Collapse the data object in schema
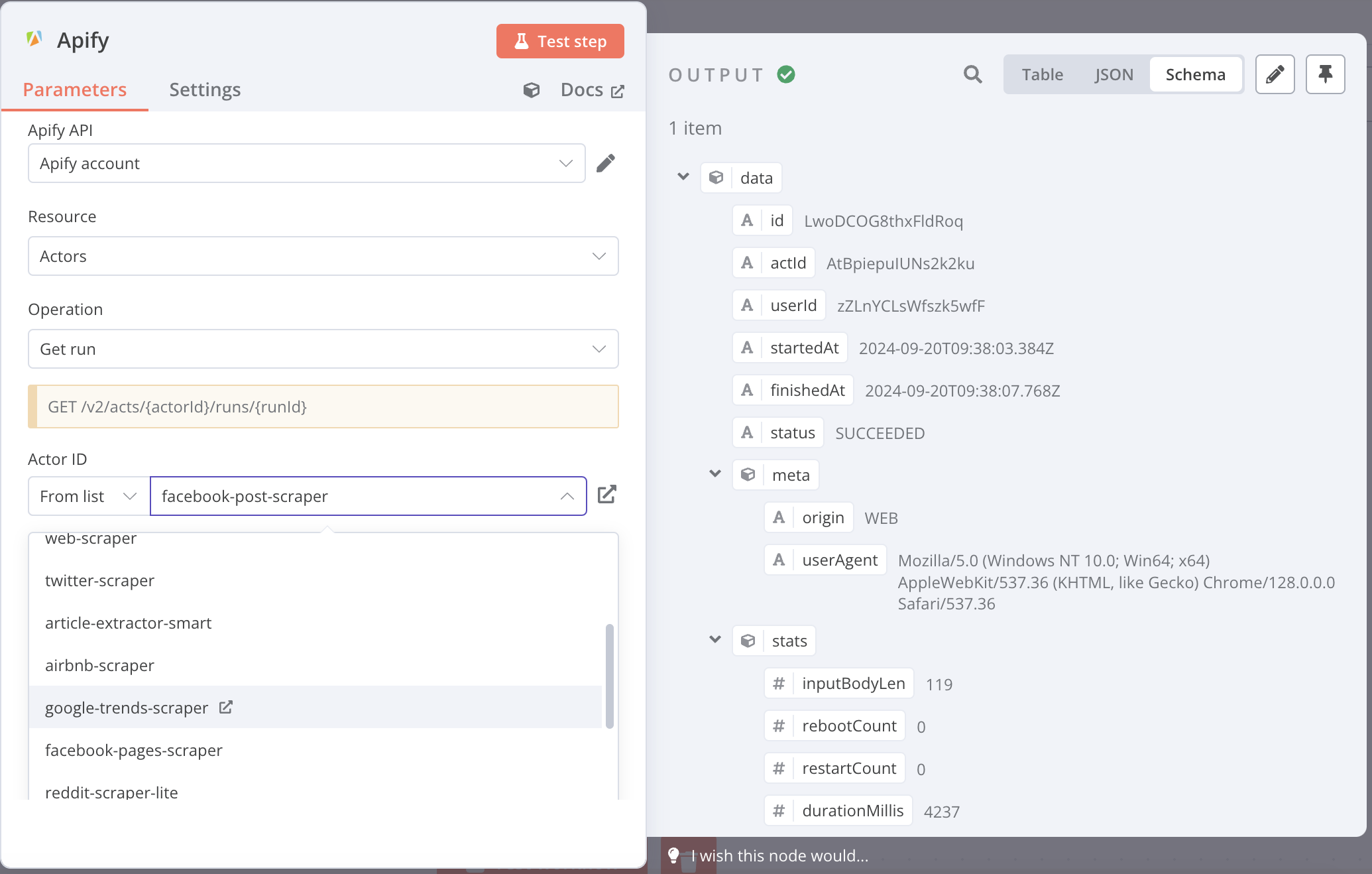The image size is (1372, 874). (x=683, y=177)
